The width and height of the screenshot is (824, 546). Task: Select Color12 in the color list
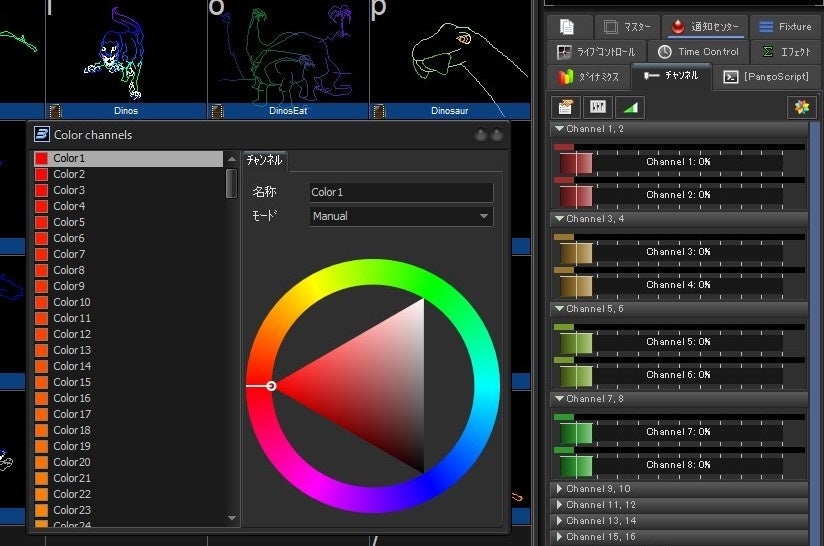72,334
